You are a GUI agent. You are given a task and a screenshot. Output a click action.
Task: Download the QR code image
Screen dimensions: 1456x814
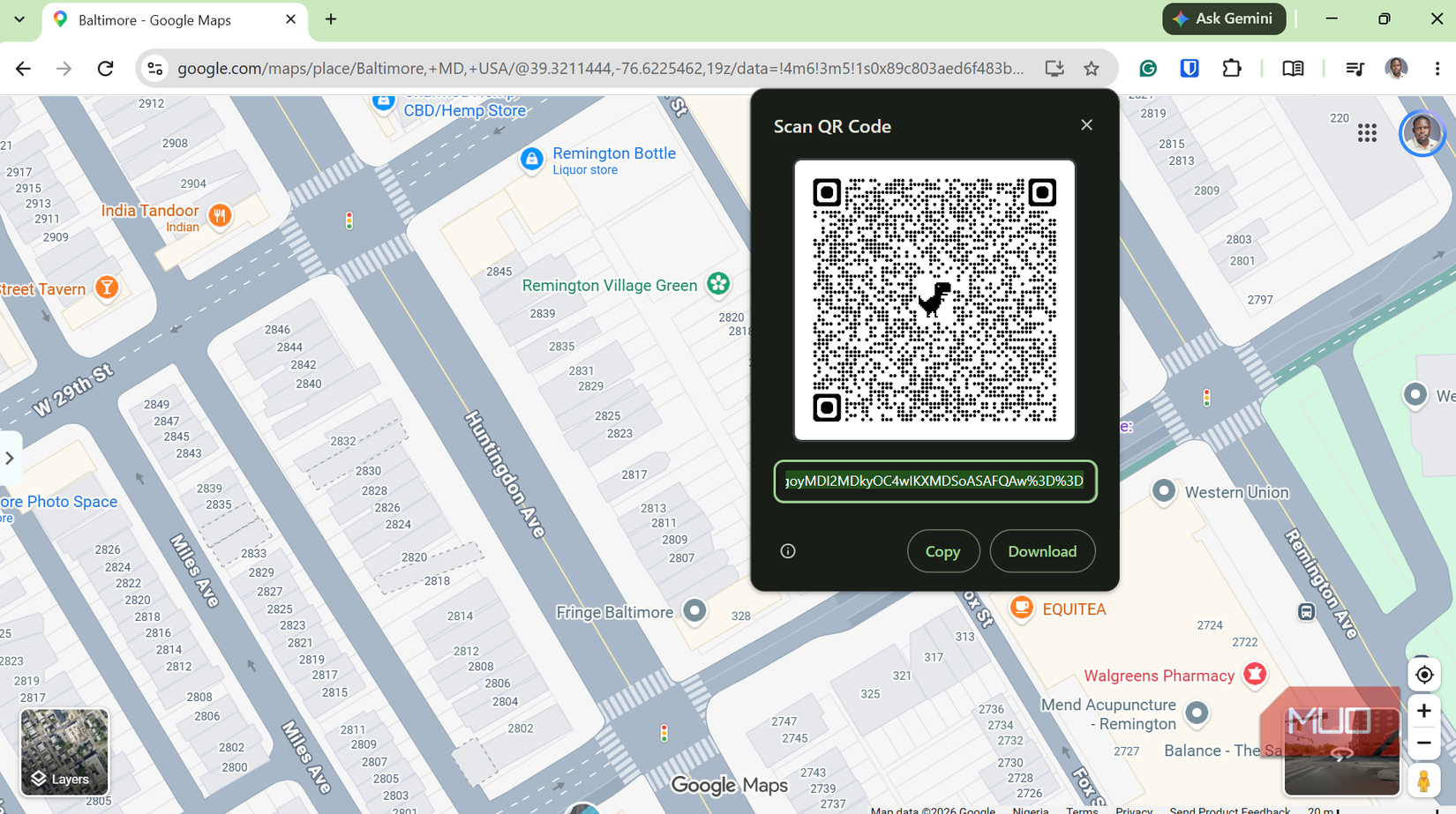point(1042,551)
